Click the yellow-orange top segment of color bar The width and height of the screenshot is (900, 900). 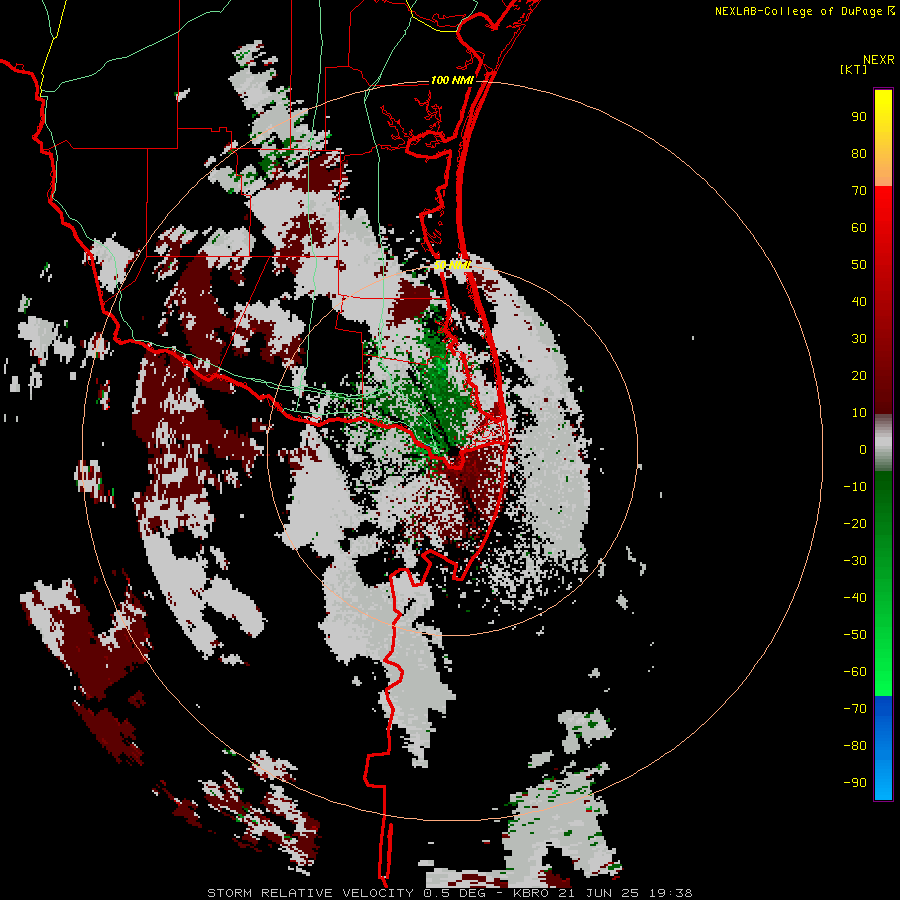point(883,138)
